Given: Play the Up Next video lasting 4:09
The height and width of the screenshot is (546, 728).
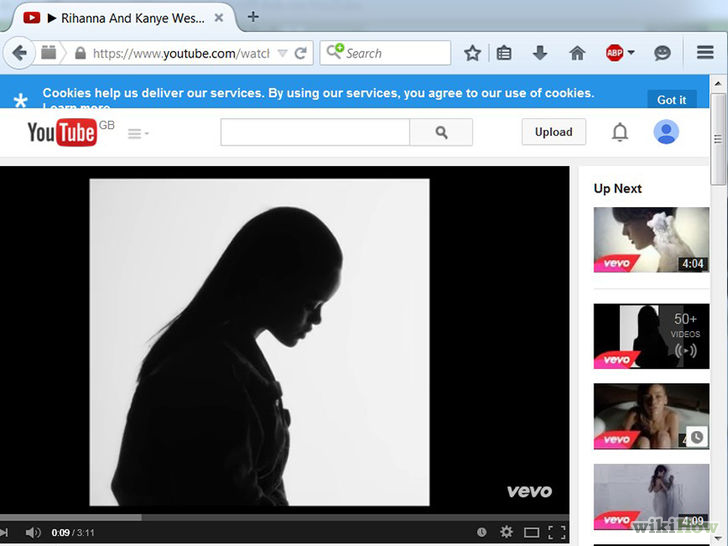Looking at the screenshot, I should point(651,496).
